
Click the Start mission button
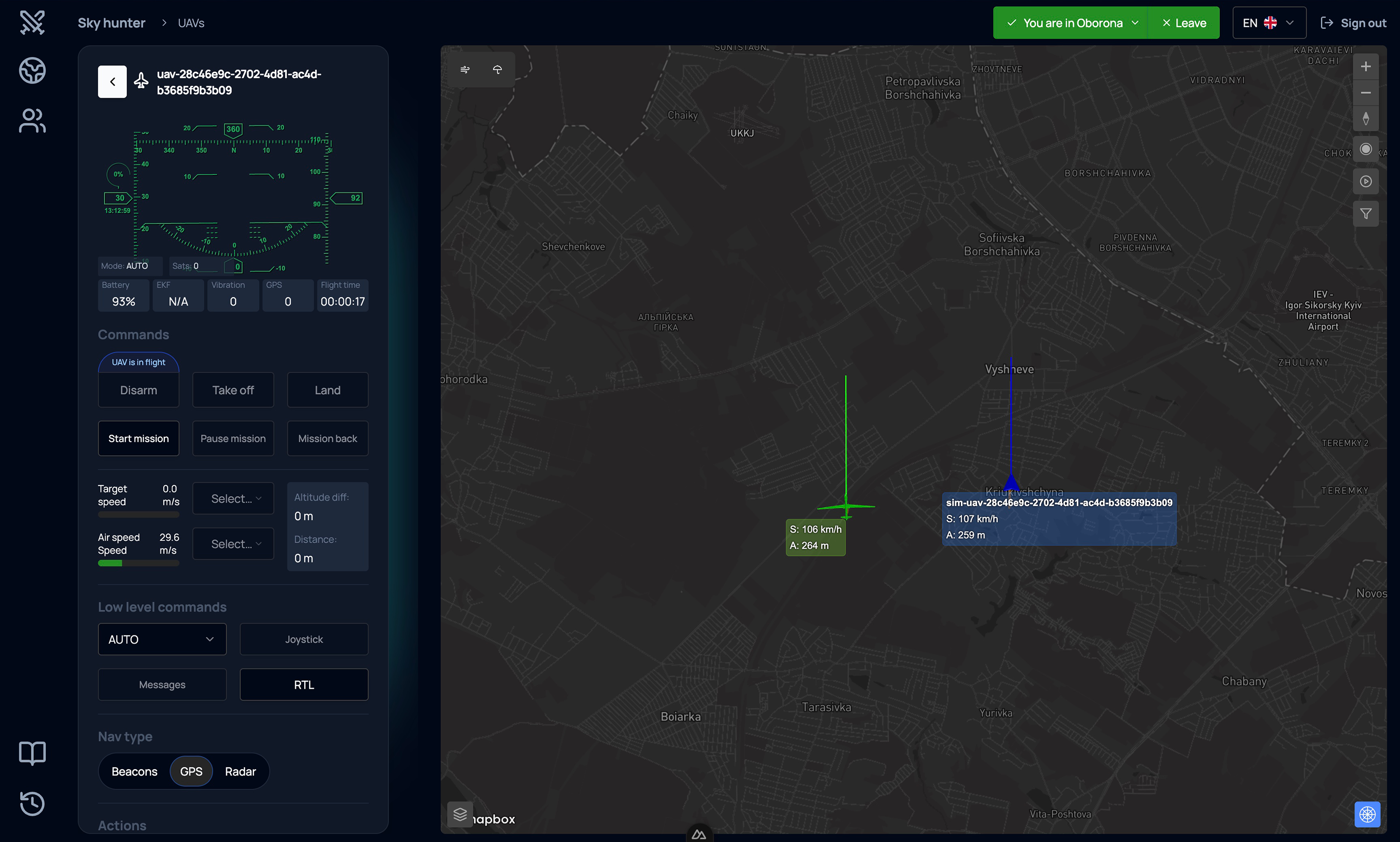[x=139, y=438]
